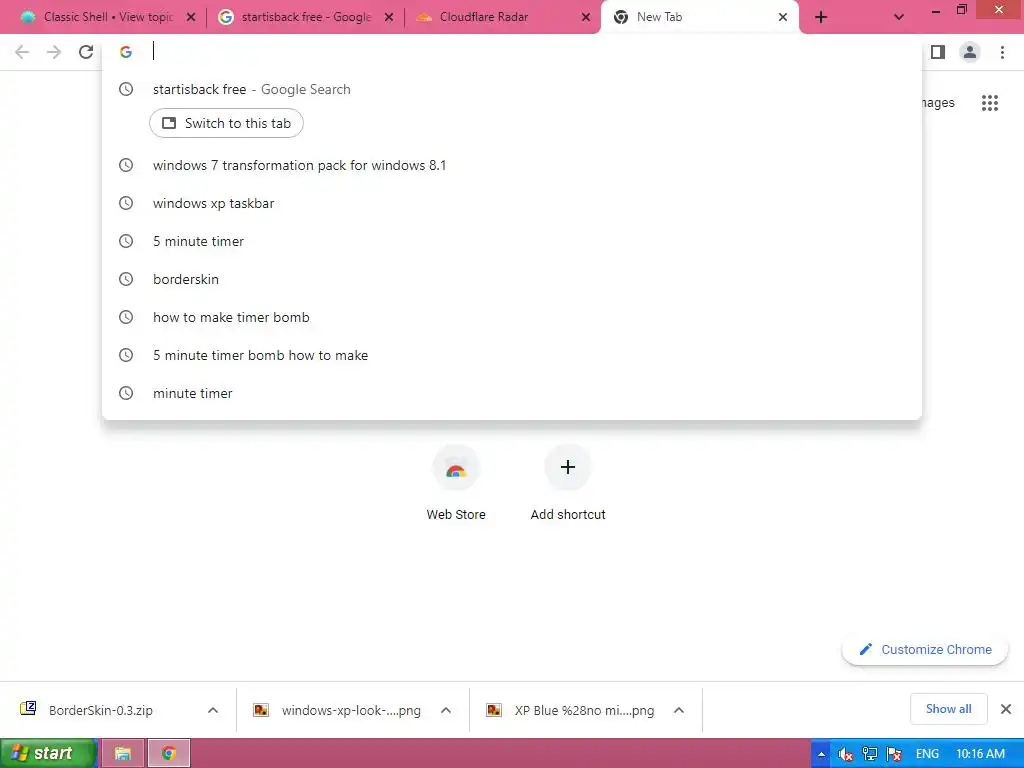Click the ENG language indicator
This screenshot has width=1024, height=768.
point(927,754)
